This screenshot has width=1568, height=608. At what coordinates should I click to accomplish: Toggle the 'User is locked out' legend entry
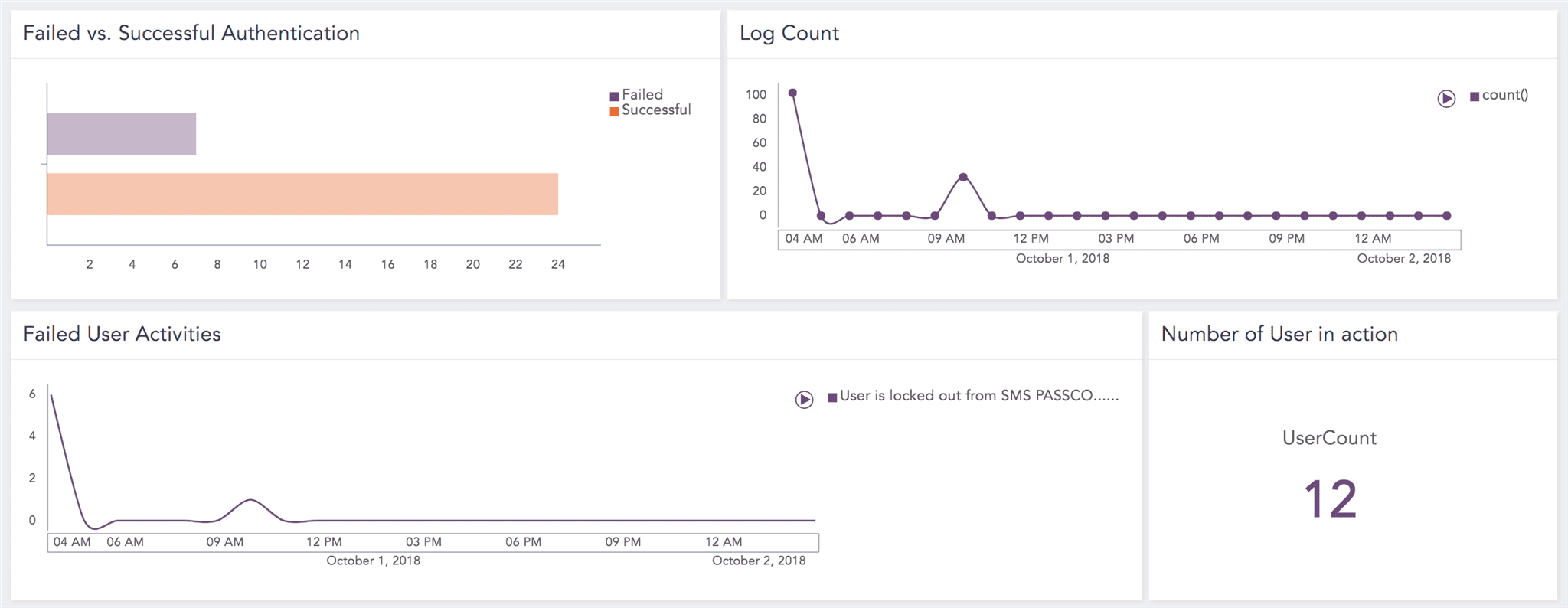(x=978, y=396)
